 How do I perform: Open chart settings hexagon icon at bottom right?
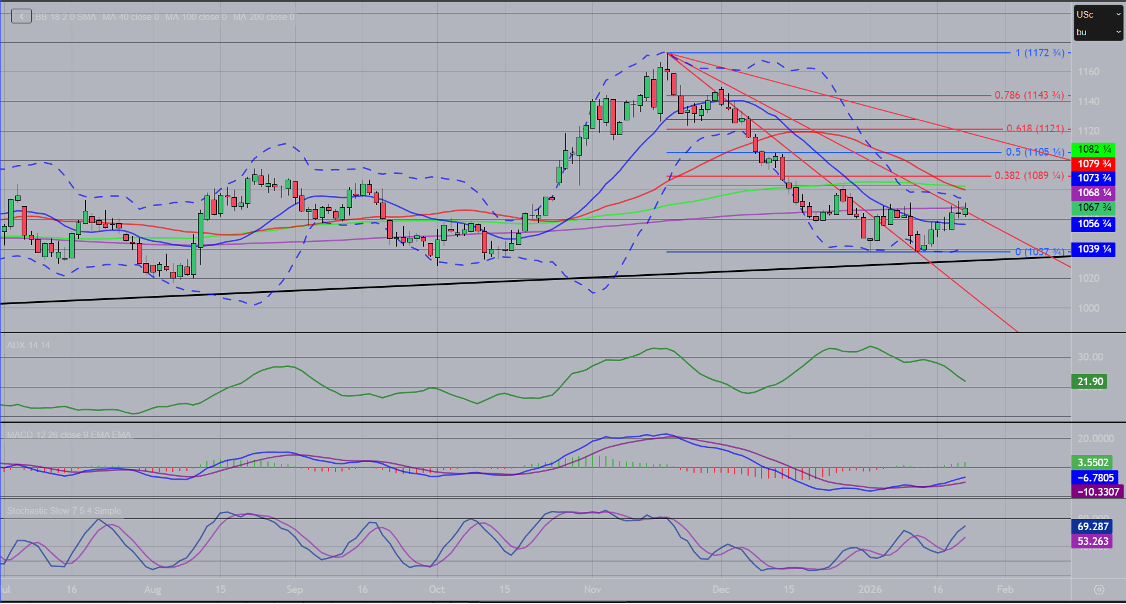pyautogui.click(x=1098, y=590)
